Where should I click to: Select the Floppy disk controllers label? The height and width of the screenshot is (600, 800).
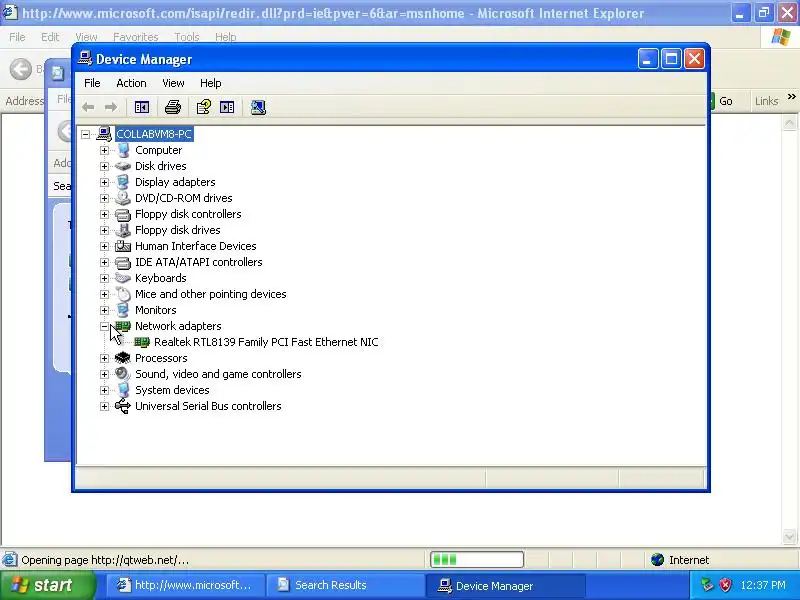[188, 214]
